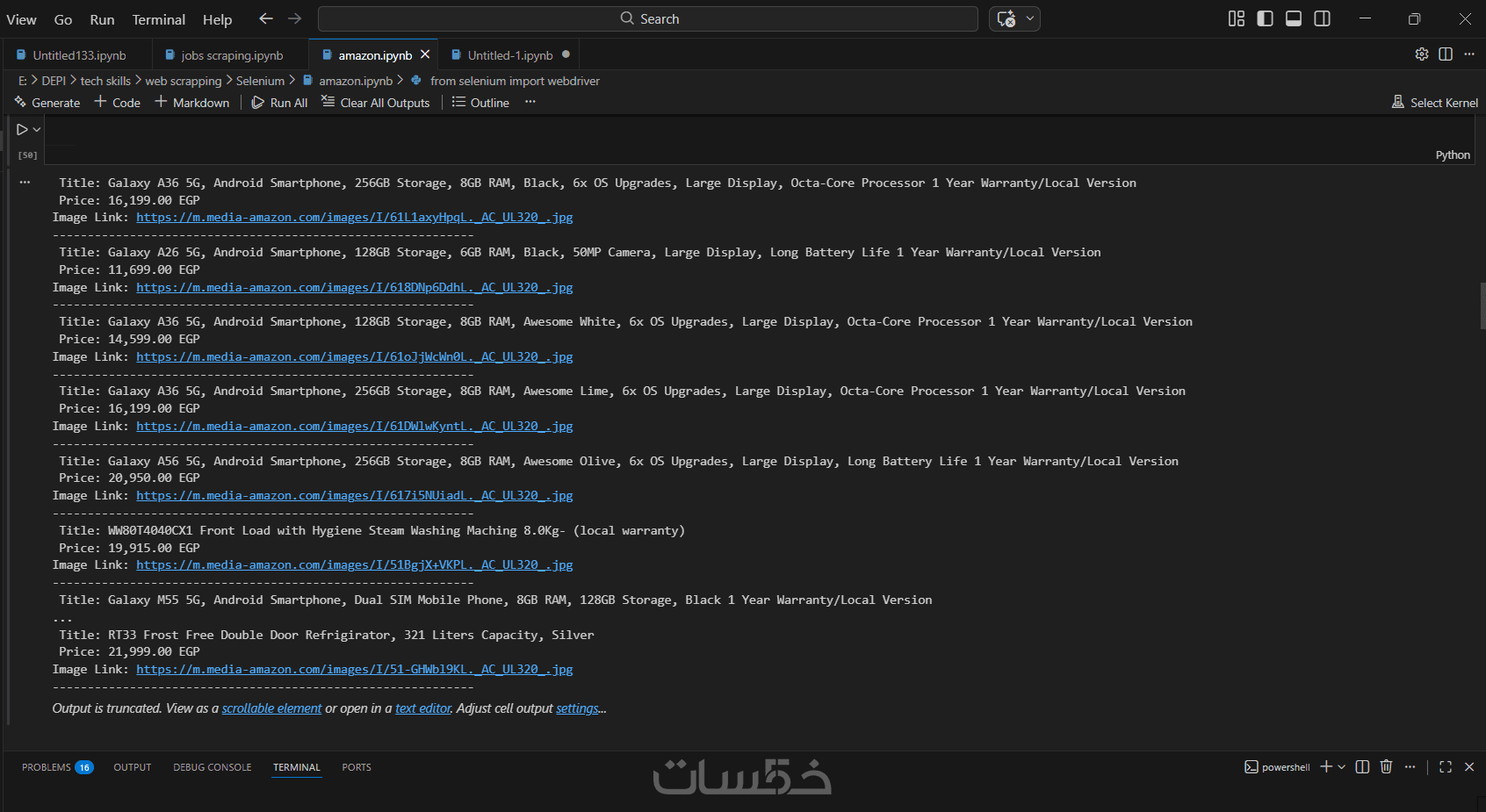Open the 618DNp6DdhL image link

point(354,287)
